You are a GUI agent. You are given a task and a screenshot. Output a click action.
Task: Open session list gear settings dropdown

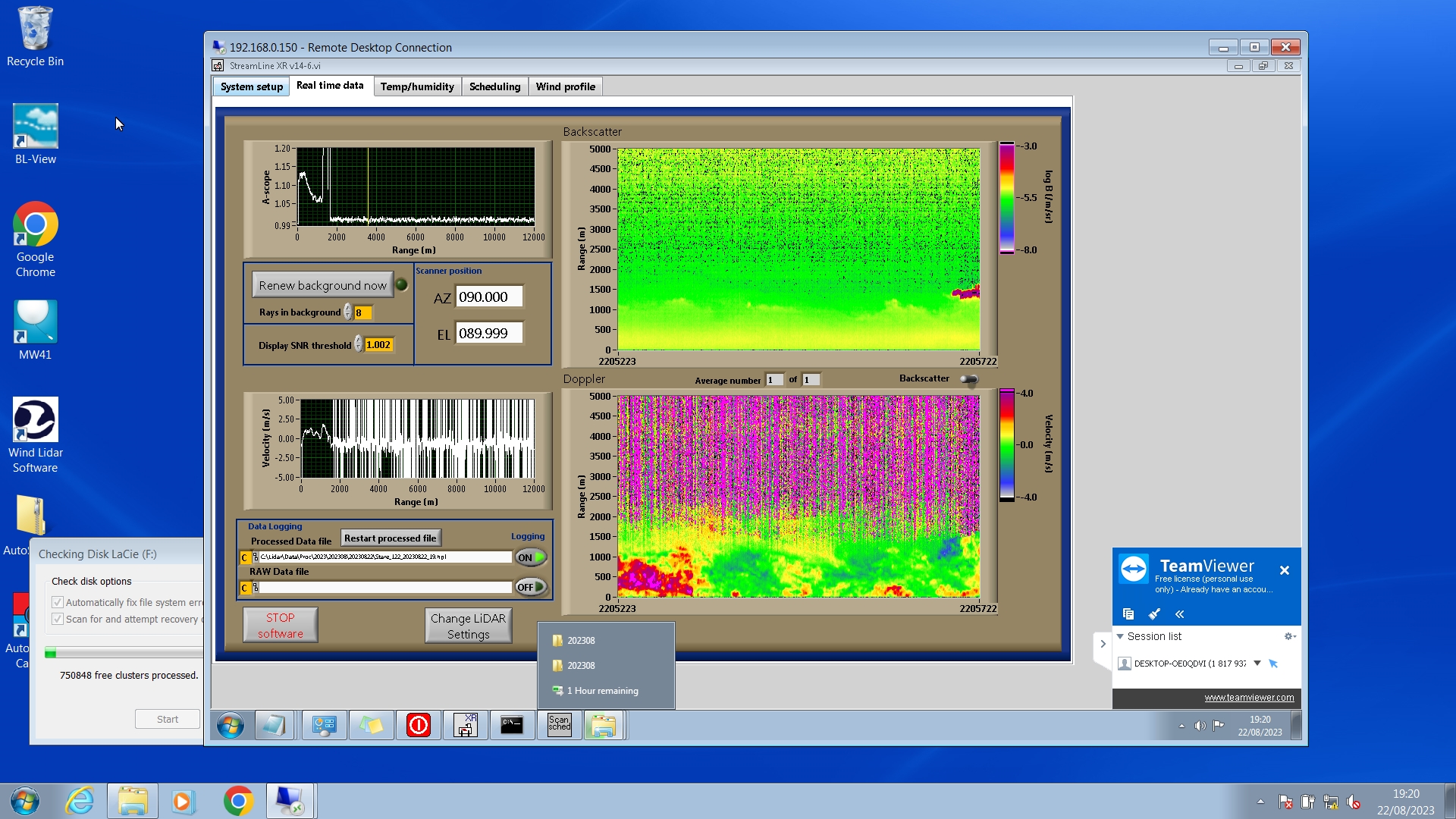tap(1289, 636)
